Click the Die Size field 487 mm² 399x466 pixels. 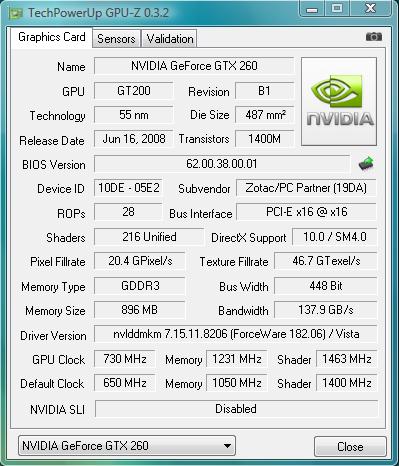(264, 115)
